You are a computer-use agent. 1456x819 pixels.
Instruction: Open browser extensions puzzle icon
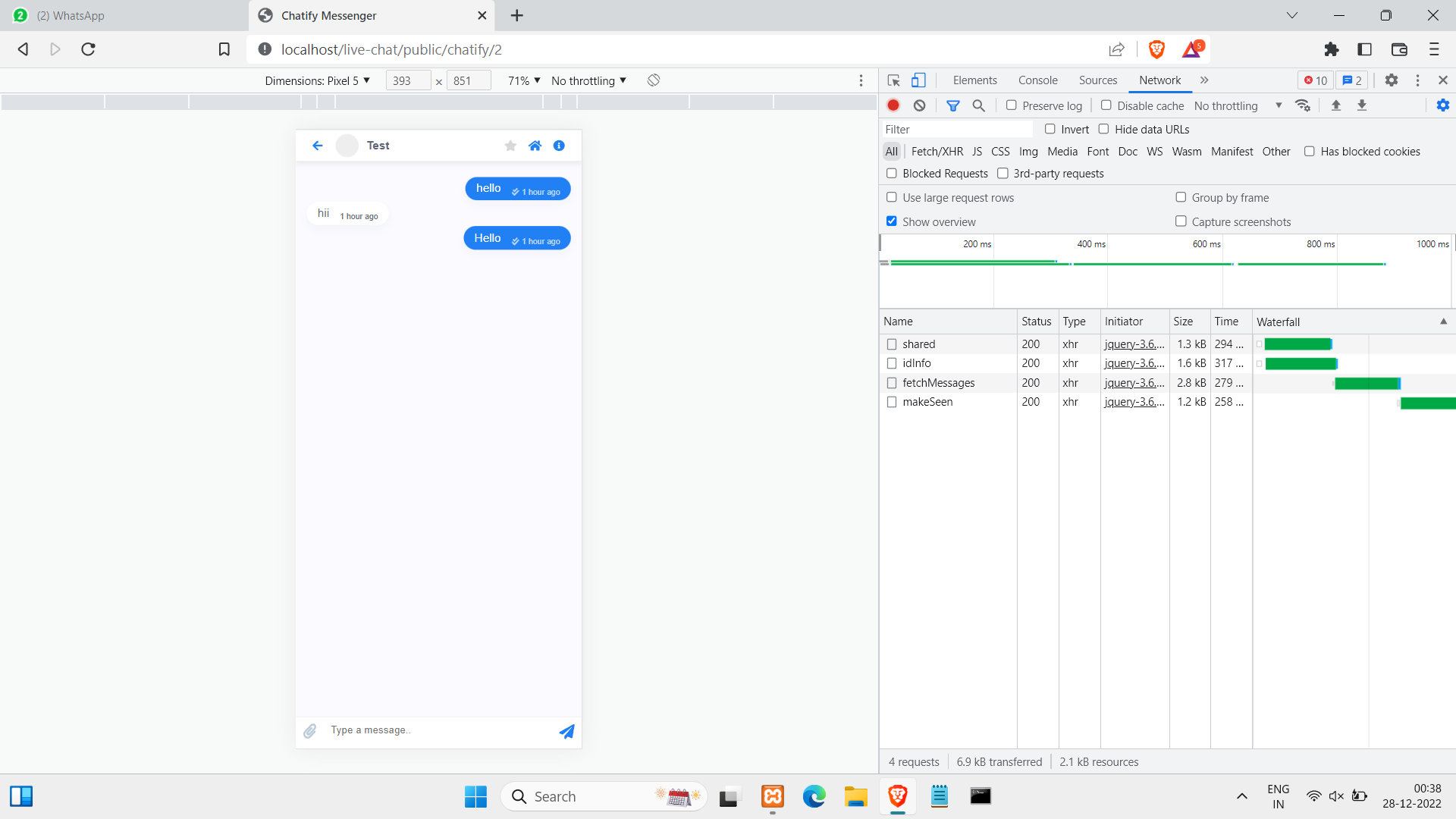click(x=1331, y=49)
